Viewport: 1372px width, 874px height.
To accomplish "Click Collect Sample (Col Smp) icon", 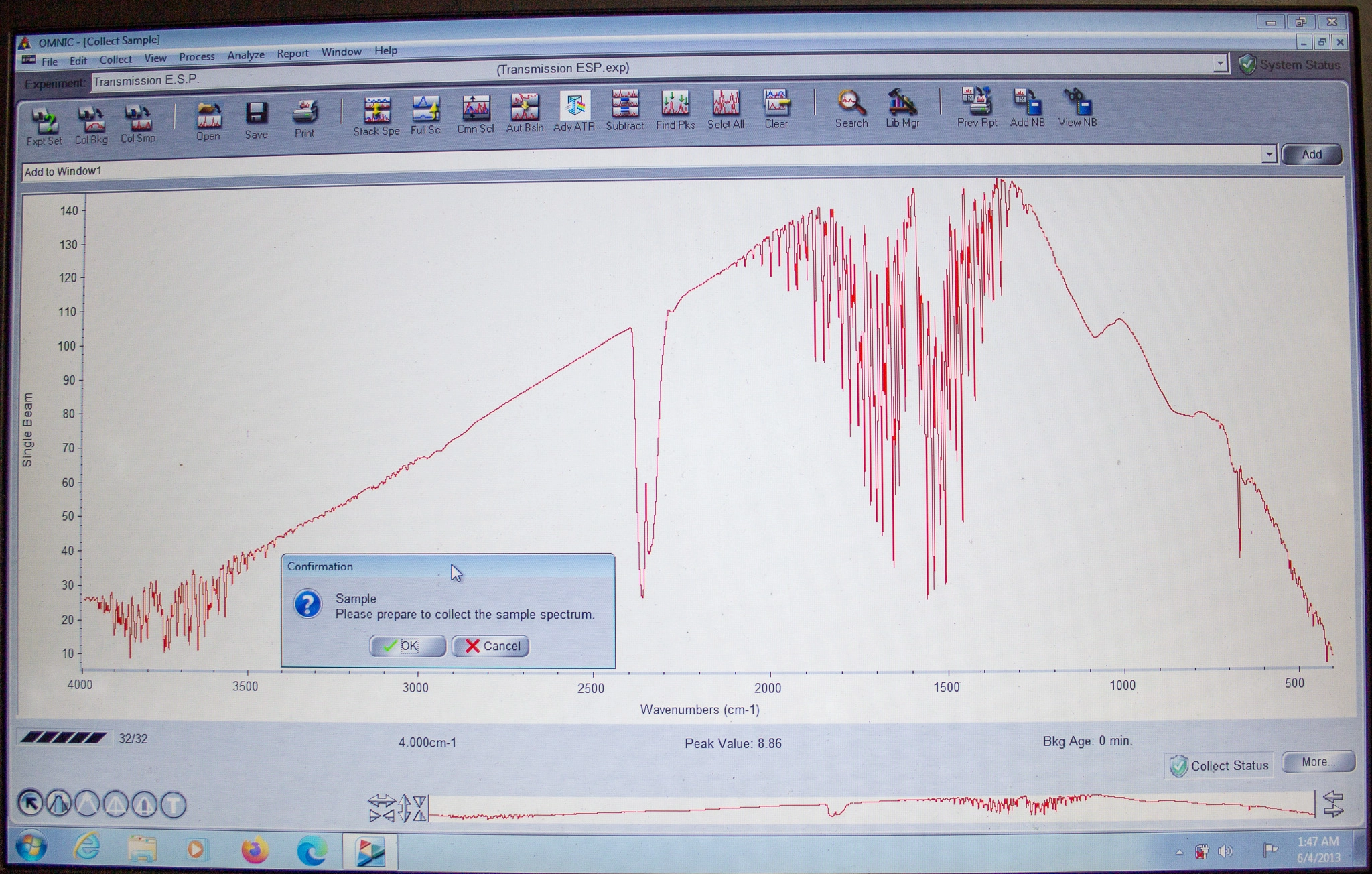I will [138, 123].
